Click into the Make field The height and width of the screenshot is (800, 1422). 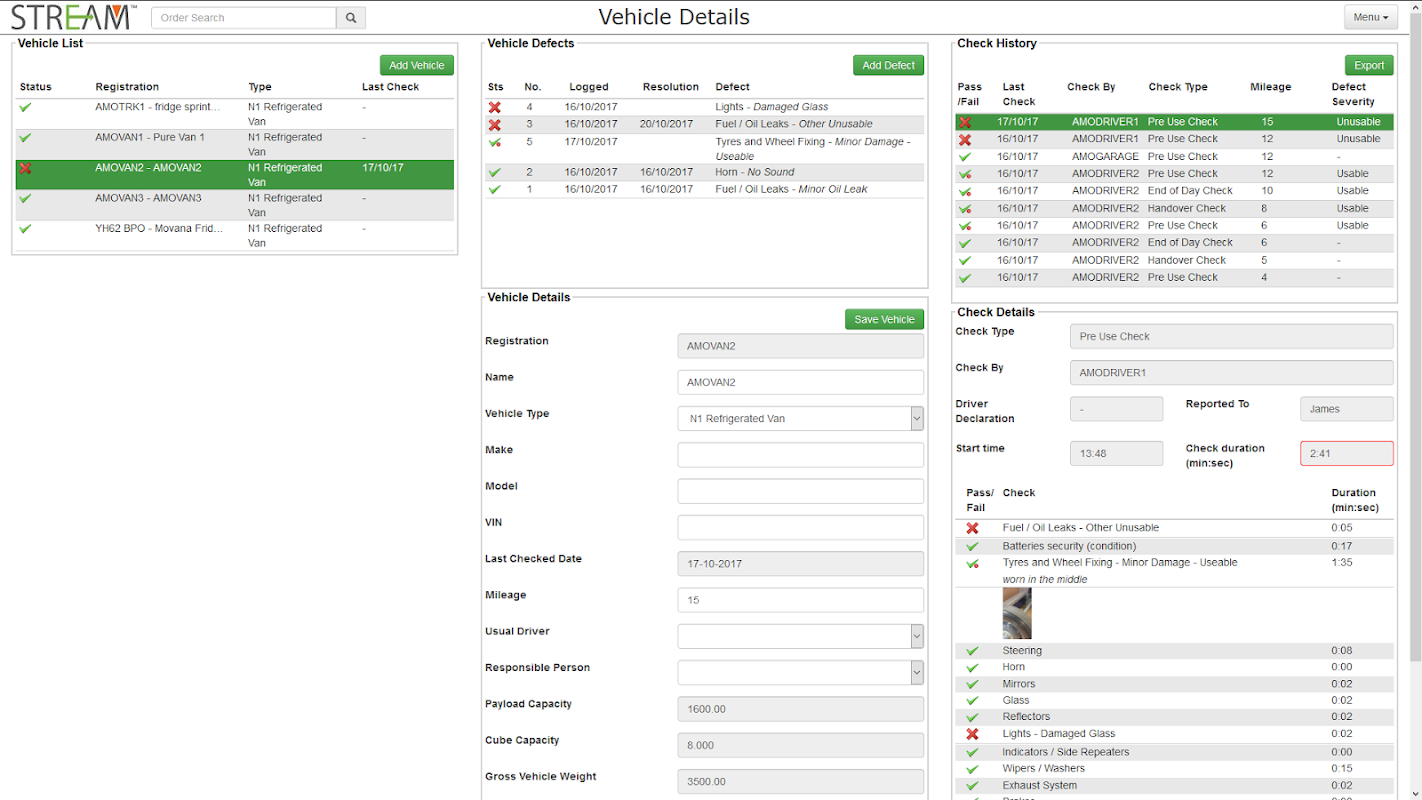(800, 455)
